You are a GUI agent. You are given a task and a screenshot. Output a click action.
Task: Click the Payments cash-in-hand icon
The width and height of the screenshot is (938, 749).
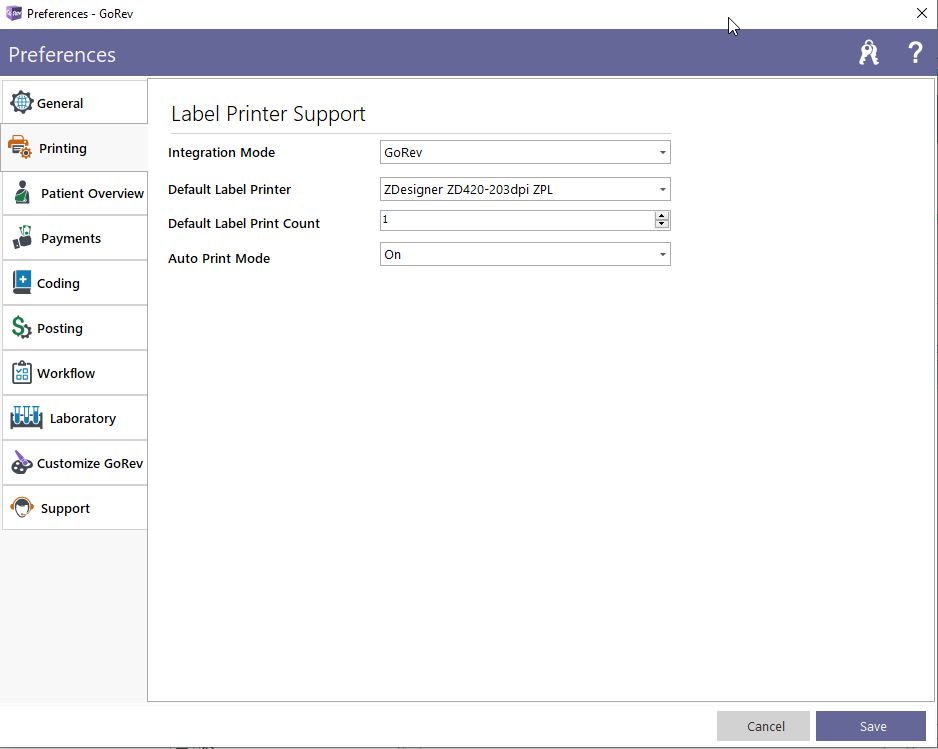pyautogui.click(x=23, y=238)
